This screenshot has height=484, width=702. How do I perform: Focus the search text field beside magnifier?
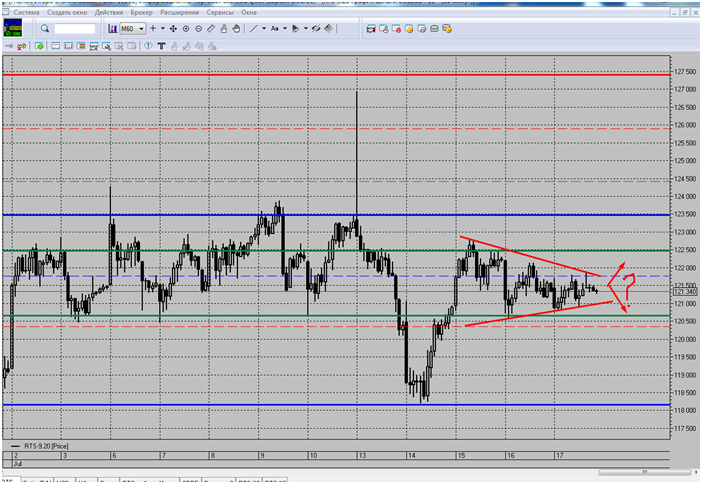[x=75, y=29]
